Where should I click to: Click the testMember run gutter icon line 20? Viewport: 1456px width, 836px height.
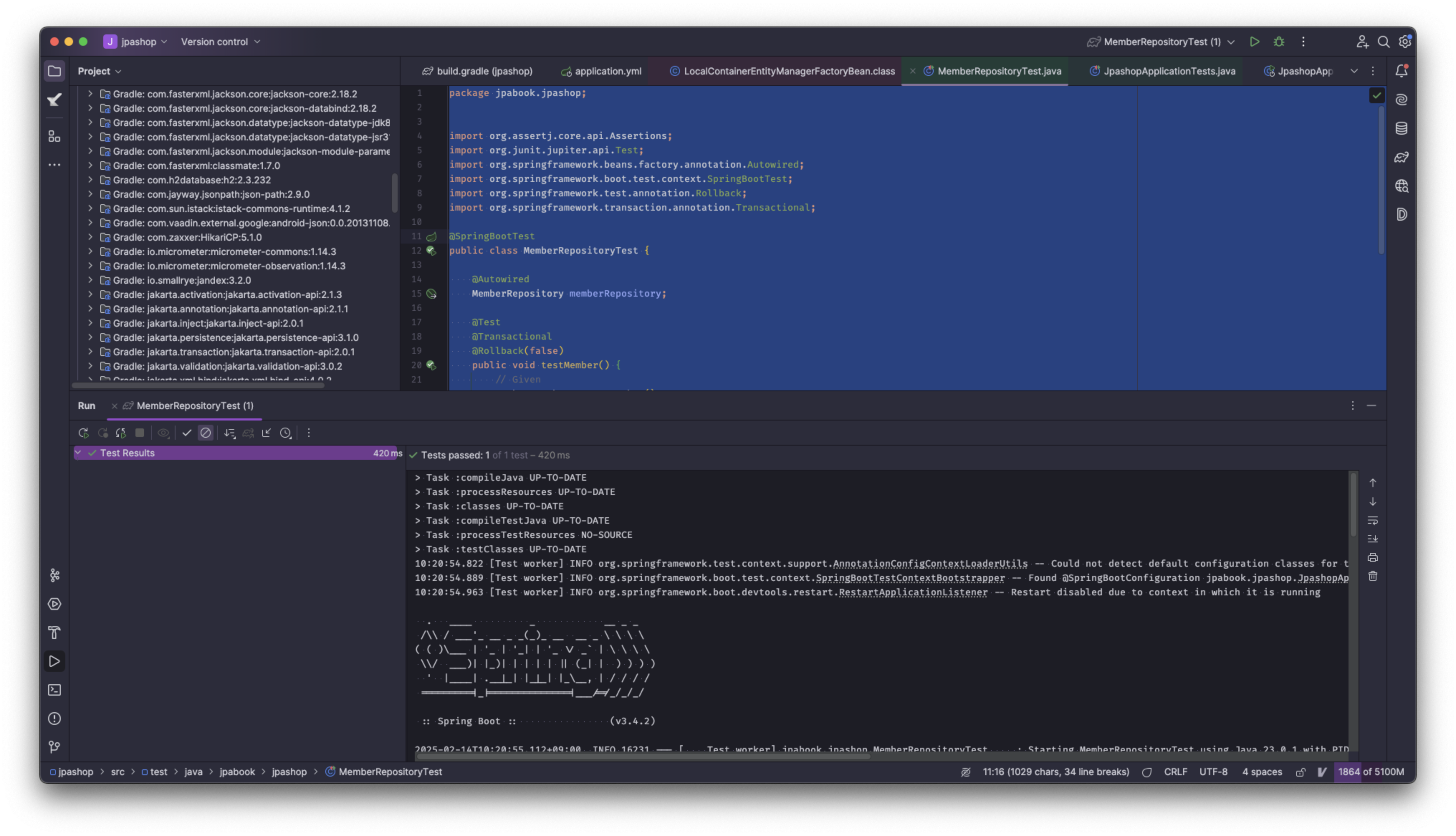[x=431, y=365]
